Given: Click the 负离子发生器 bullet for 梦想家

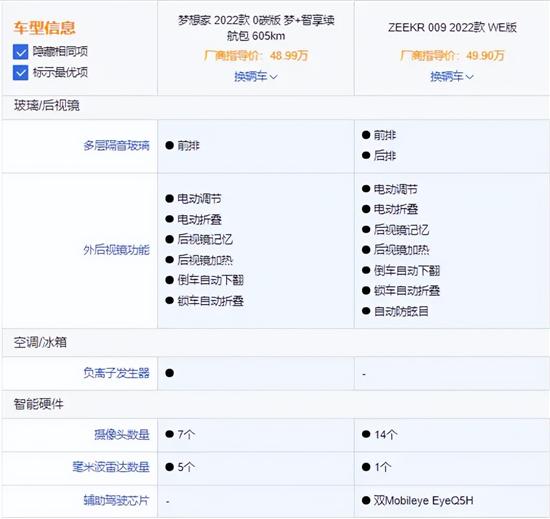Looking at the screenshot, I should (x=170, y=373).
